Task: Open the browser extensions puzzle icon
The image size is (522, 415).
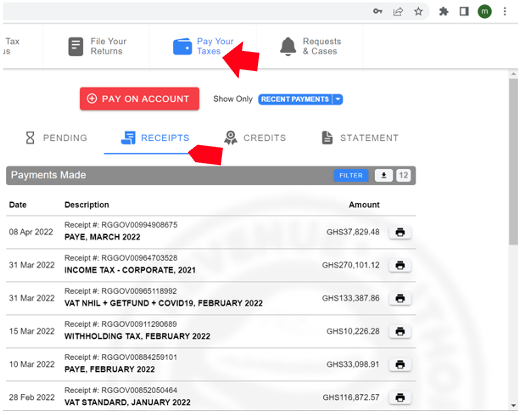Action: coord(443,12)
